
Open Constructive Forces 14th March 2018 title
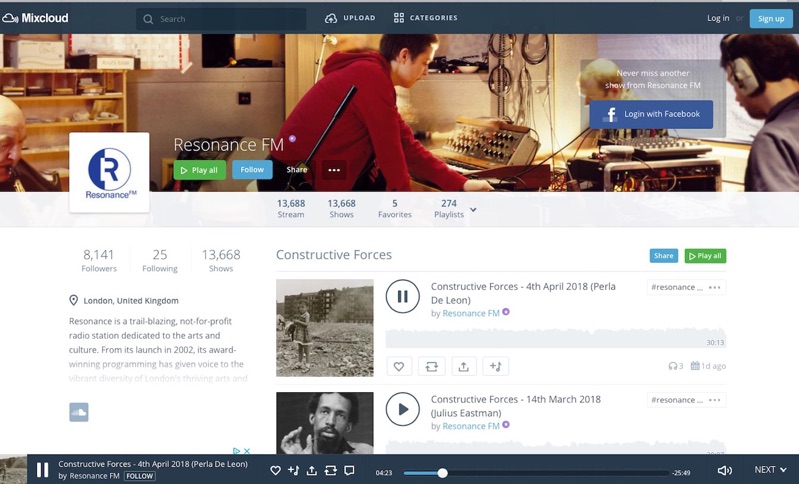coord(516,406)
